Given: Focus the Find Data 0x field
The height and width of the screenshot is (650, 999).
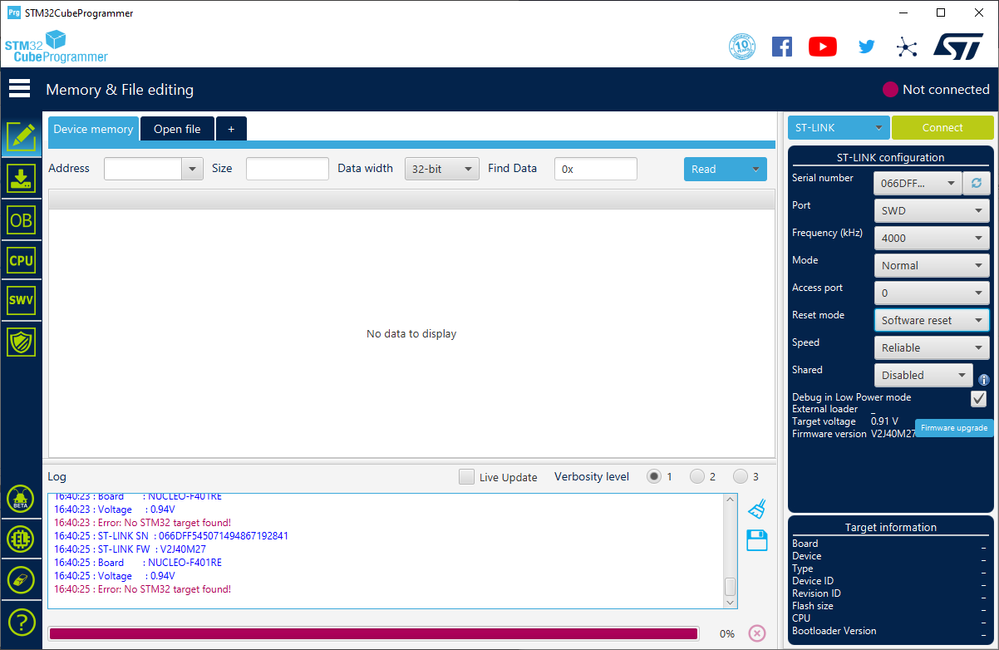Looking at the screenshot, I should 596,169.
